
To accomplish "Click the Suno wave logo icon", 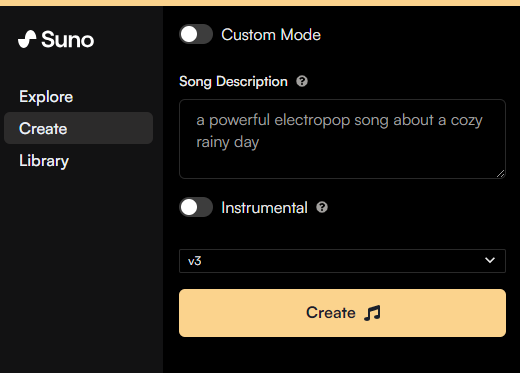I will [27, 39].
